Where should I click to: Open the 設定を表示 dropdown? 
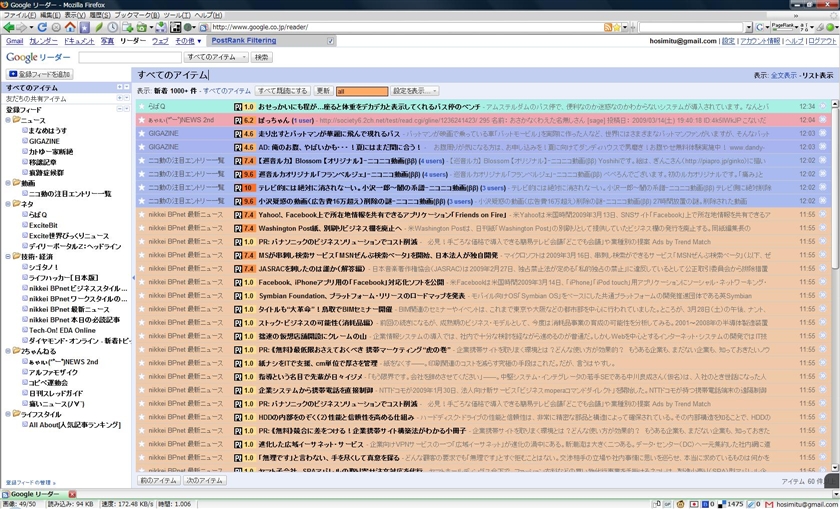415,91
